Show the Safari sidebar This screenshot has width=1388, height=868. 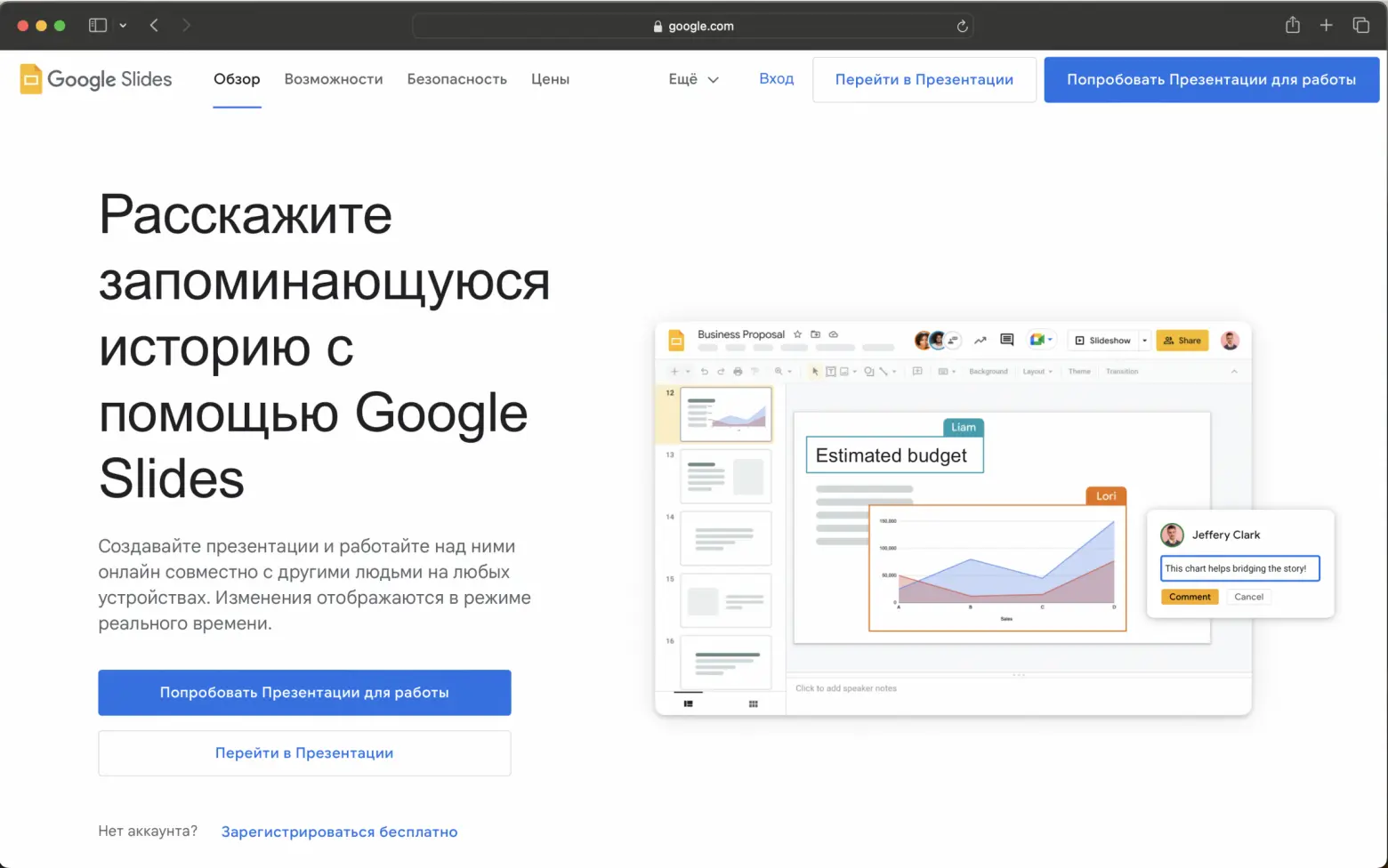[98, 26]
